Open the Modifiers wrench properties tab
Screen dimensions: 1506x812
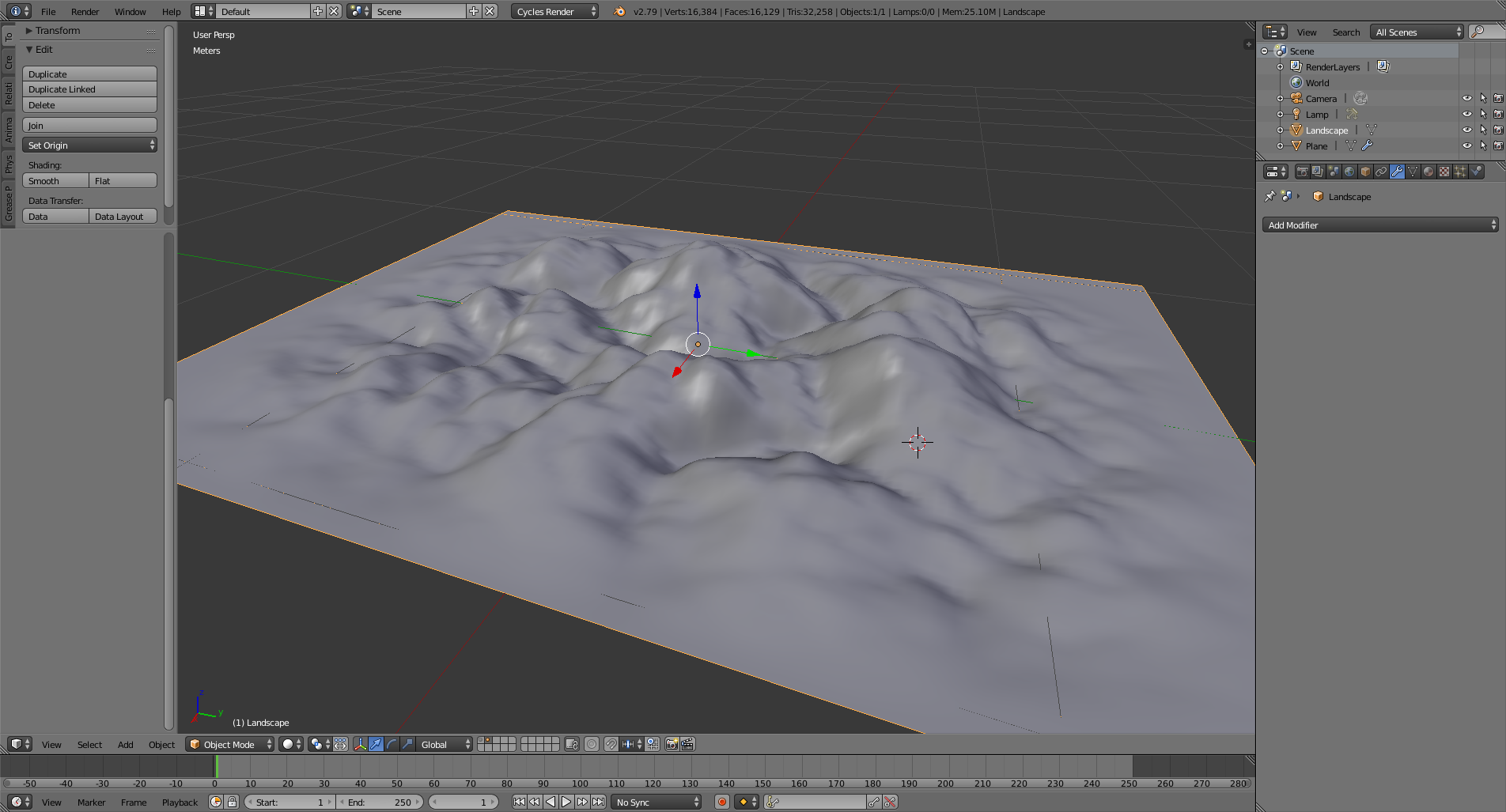[1397, 172]
